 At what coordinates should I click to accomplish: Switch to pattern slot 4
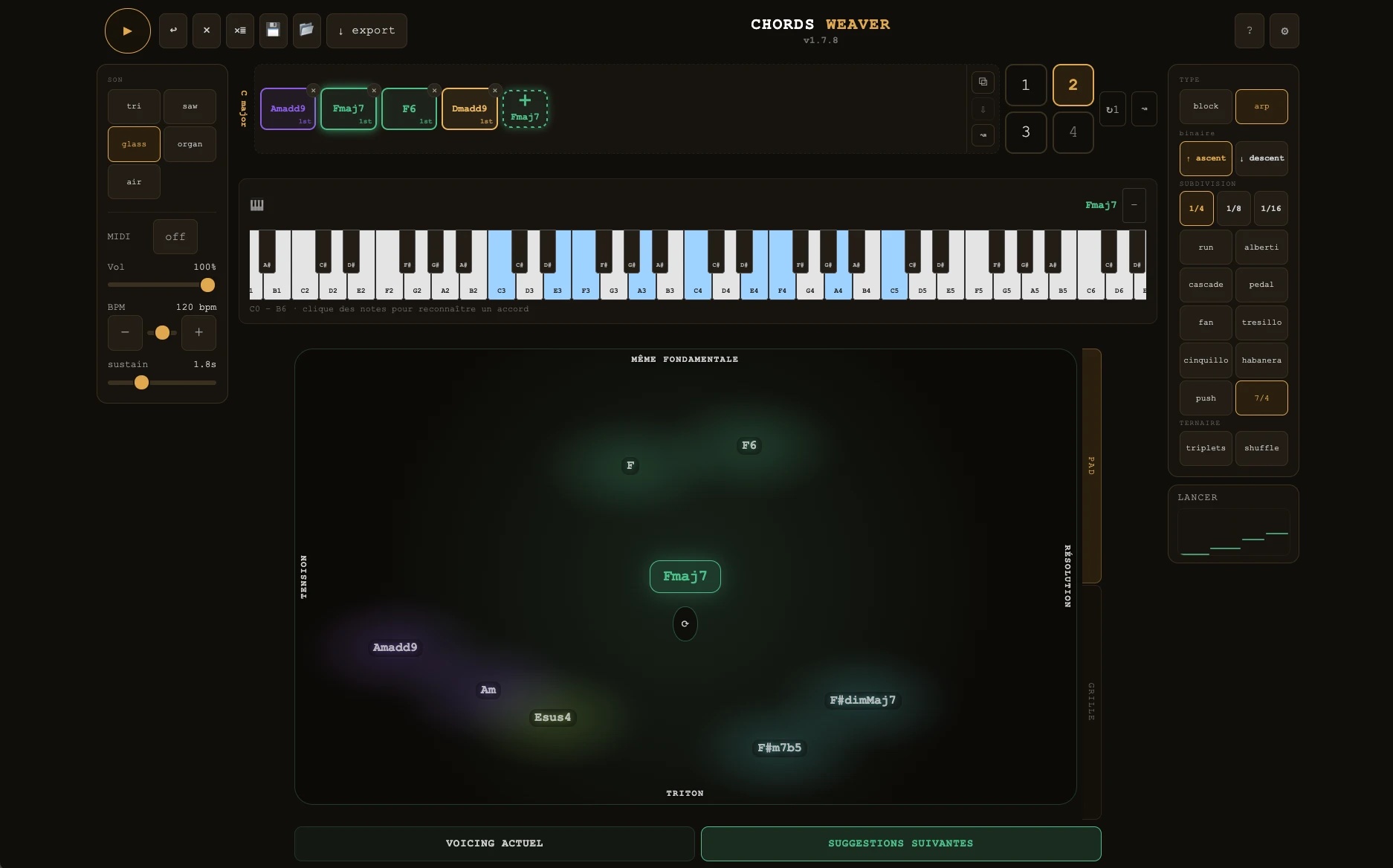(1073, 132)
